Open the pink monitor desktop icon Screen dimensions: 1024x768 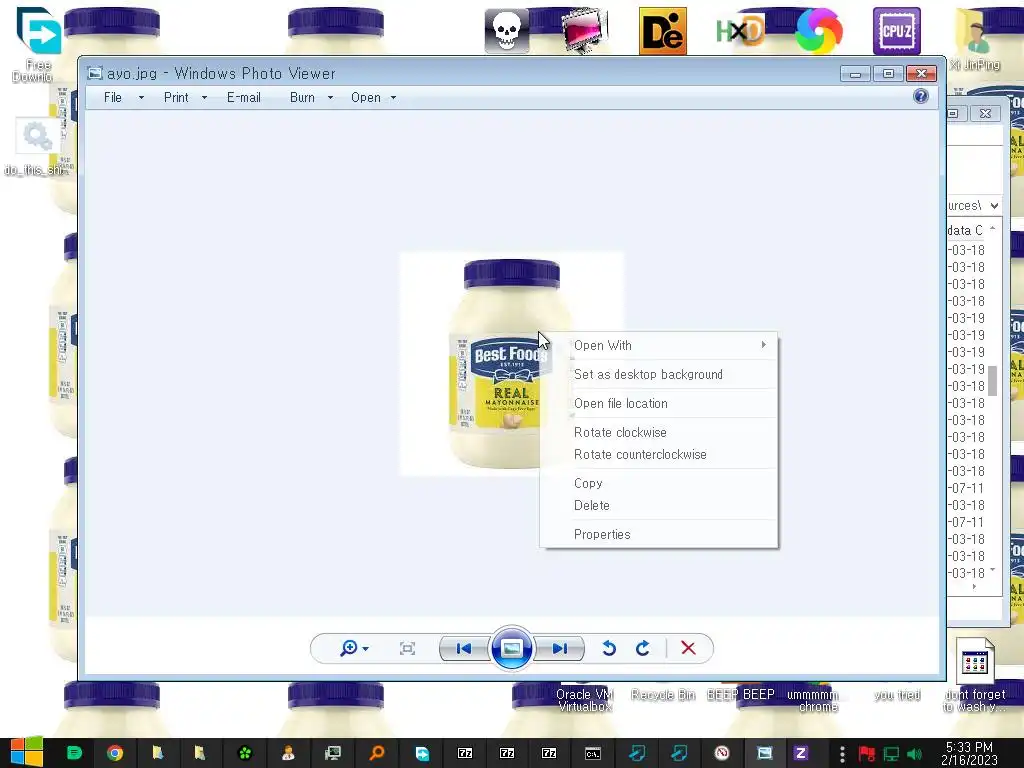tap(584, 31)
